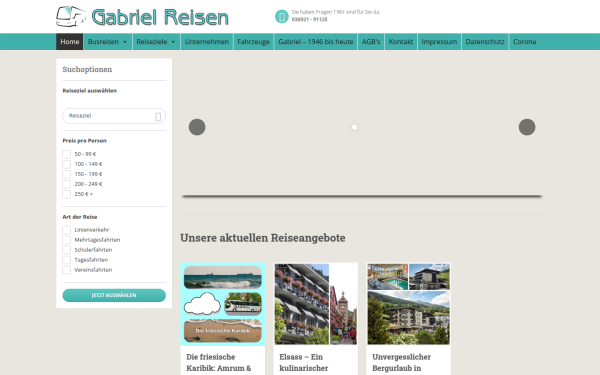Image resolution: width=600 pixels, height=375 pixels.
Task: Enable the Mehrtagesfahrten trip type
Action: [67, 240]
